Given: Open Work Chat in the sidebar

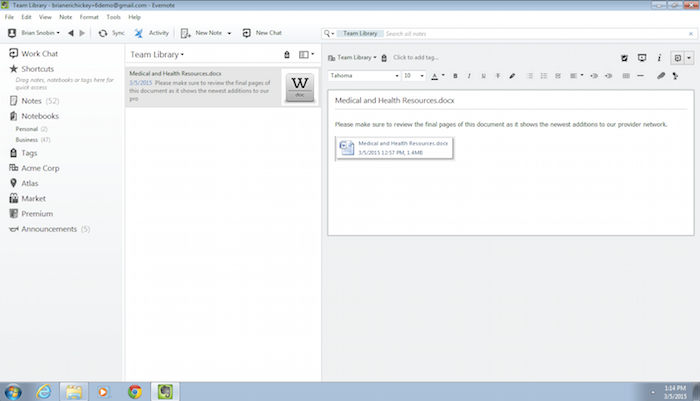Looking at the screenshot, I should pyautogui.click(x=33, y=54).
